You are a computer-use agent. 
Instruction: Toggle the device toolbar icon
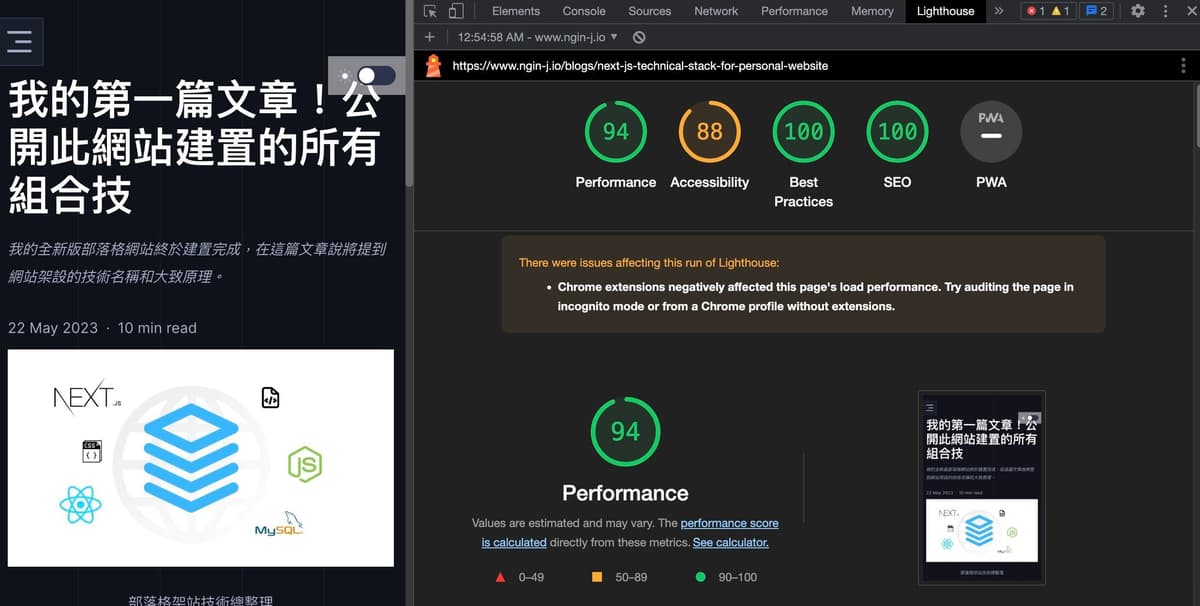tap(456, 11)
